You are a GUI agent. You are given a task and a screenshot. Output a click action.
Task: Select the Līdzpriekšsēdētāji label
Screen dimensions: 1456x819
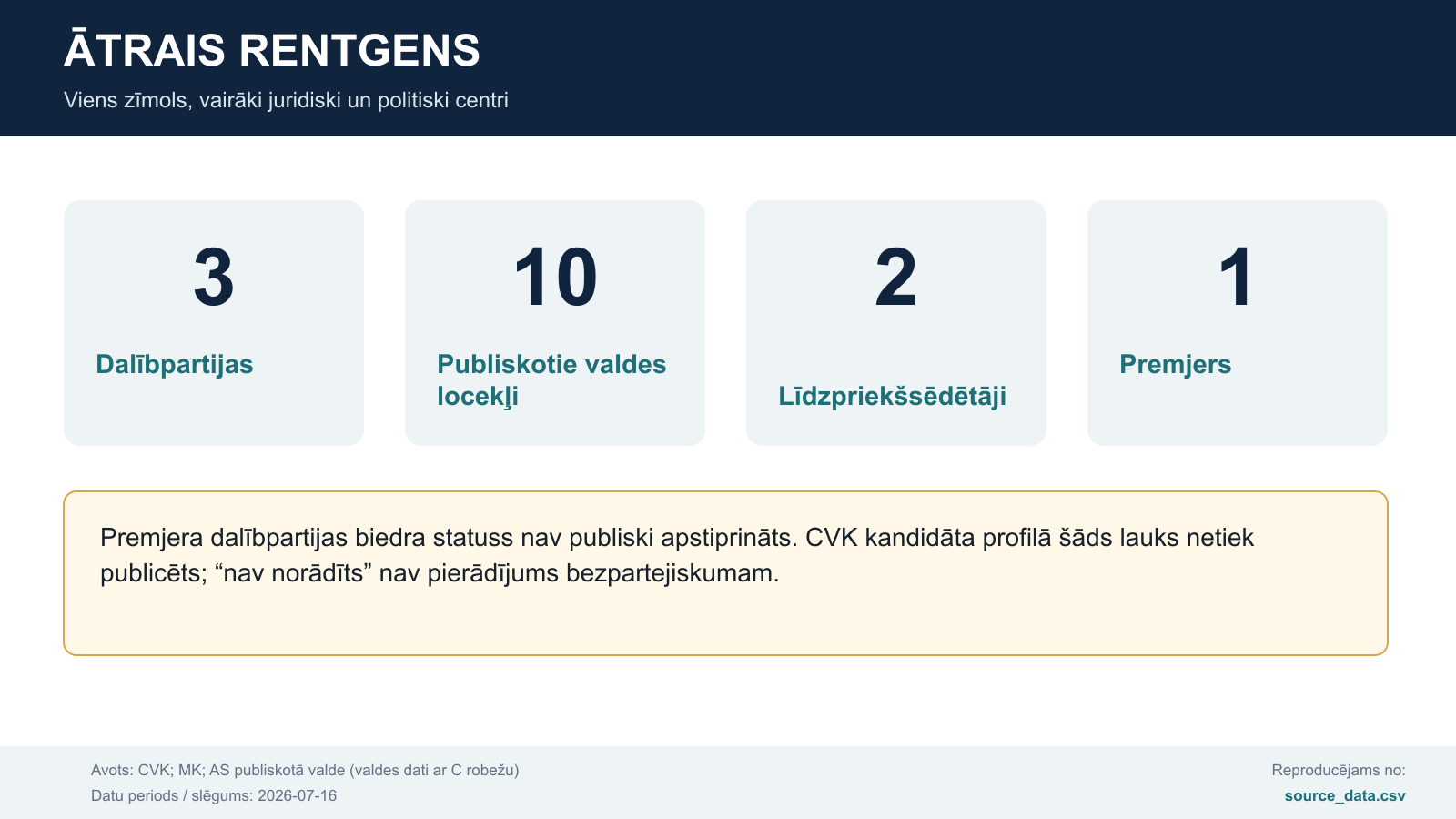tap(892, 397)
